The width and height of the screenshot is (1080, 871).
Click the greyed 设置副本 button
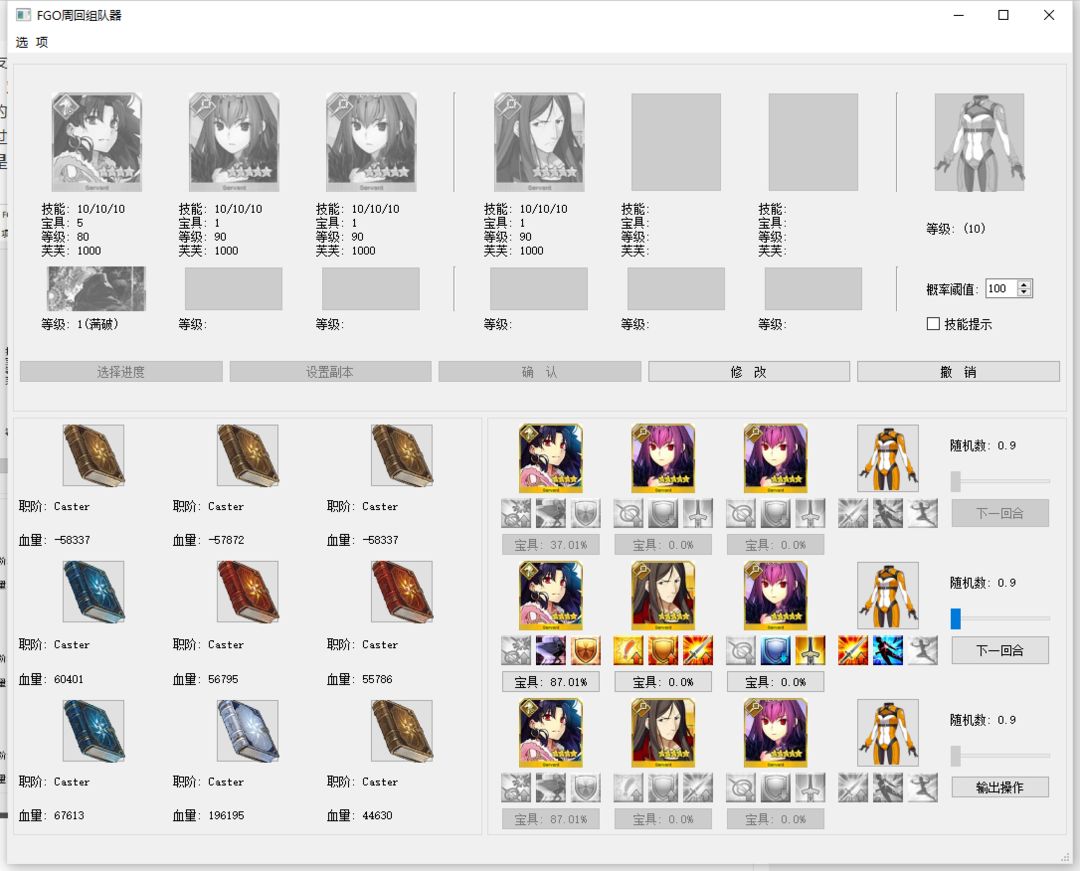click(331, 372)
